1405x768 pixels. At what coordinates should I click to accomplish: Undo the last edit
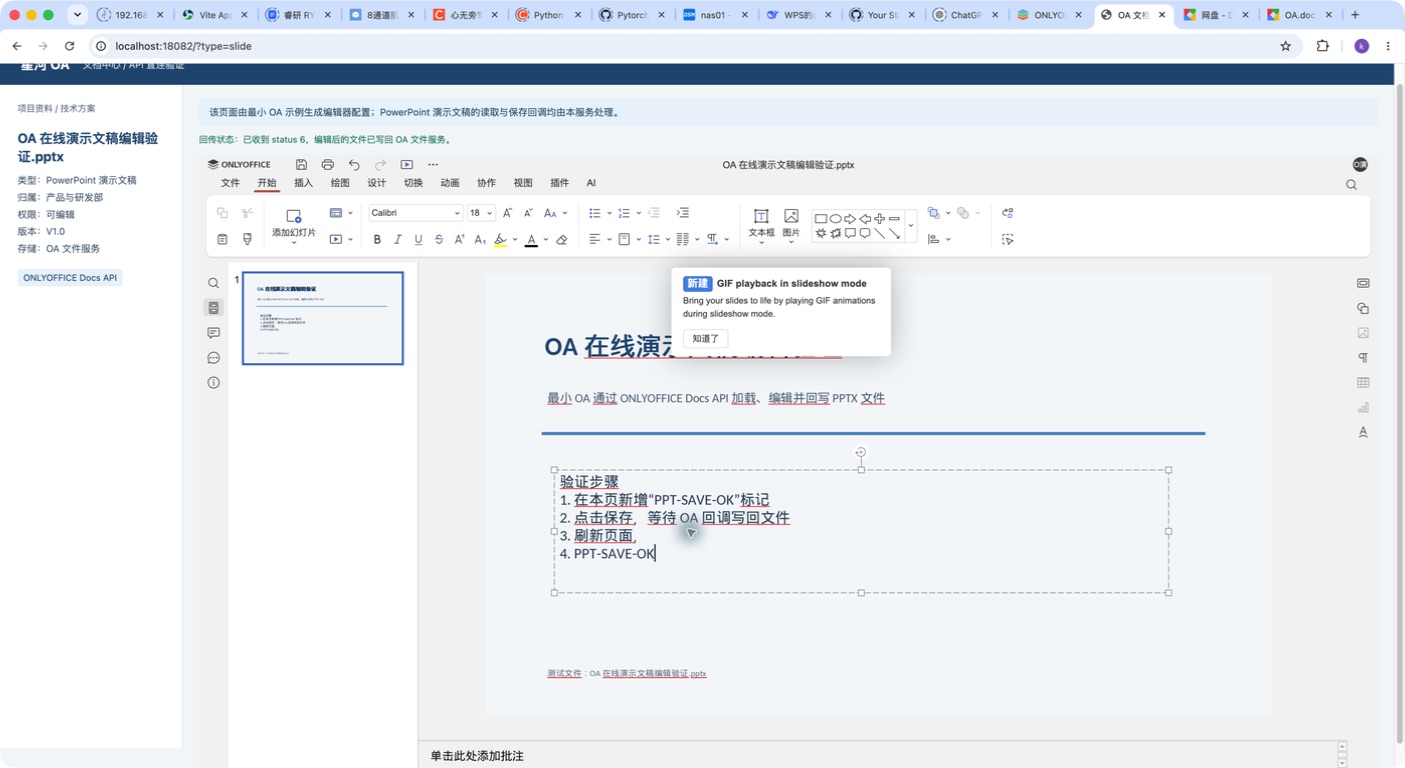coord(354,165)
